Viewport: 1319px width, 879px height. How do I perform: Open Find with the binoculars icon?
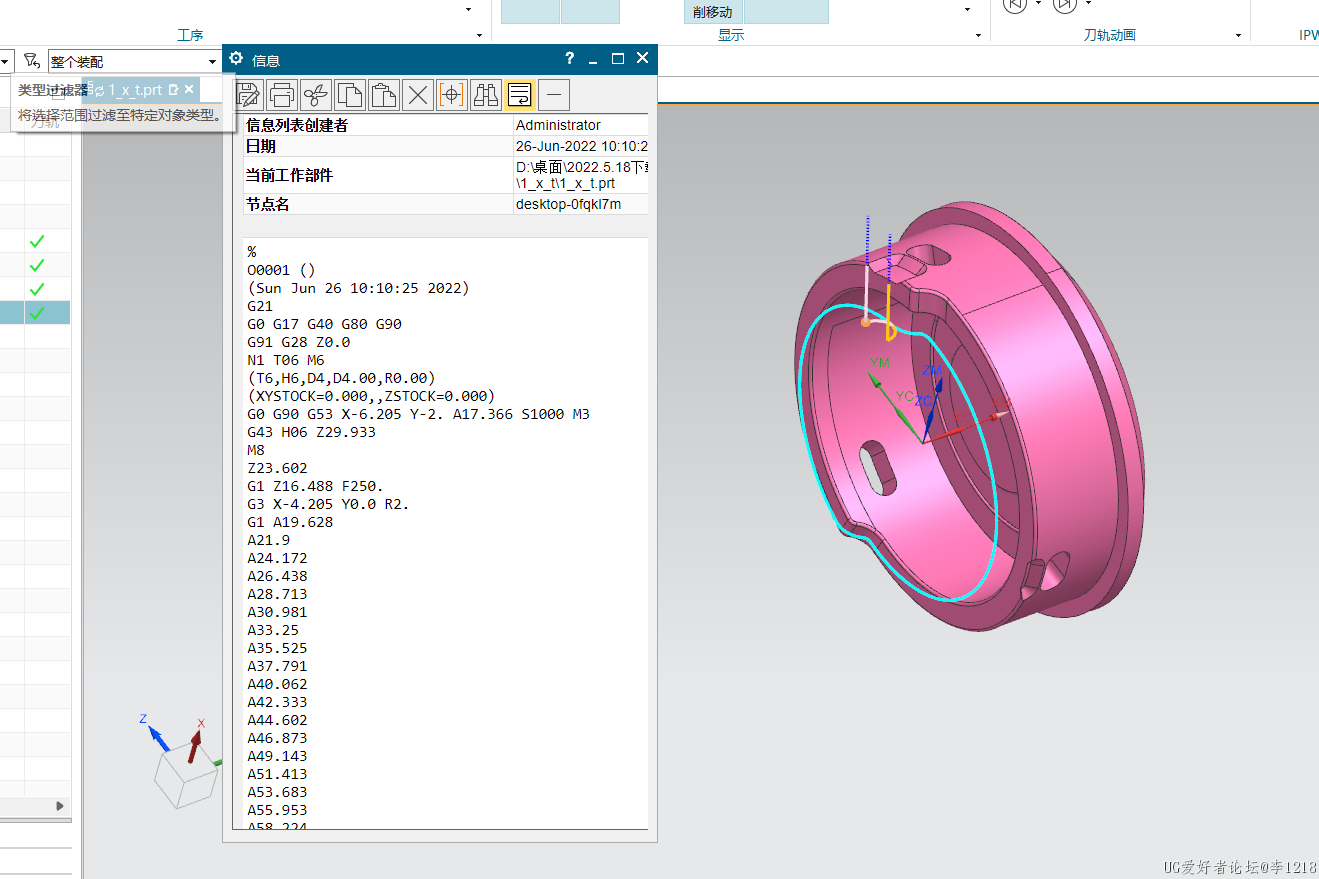pos(486,95)
